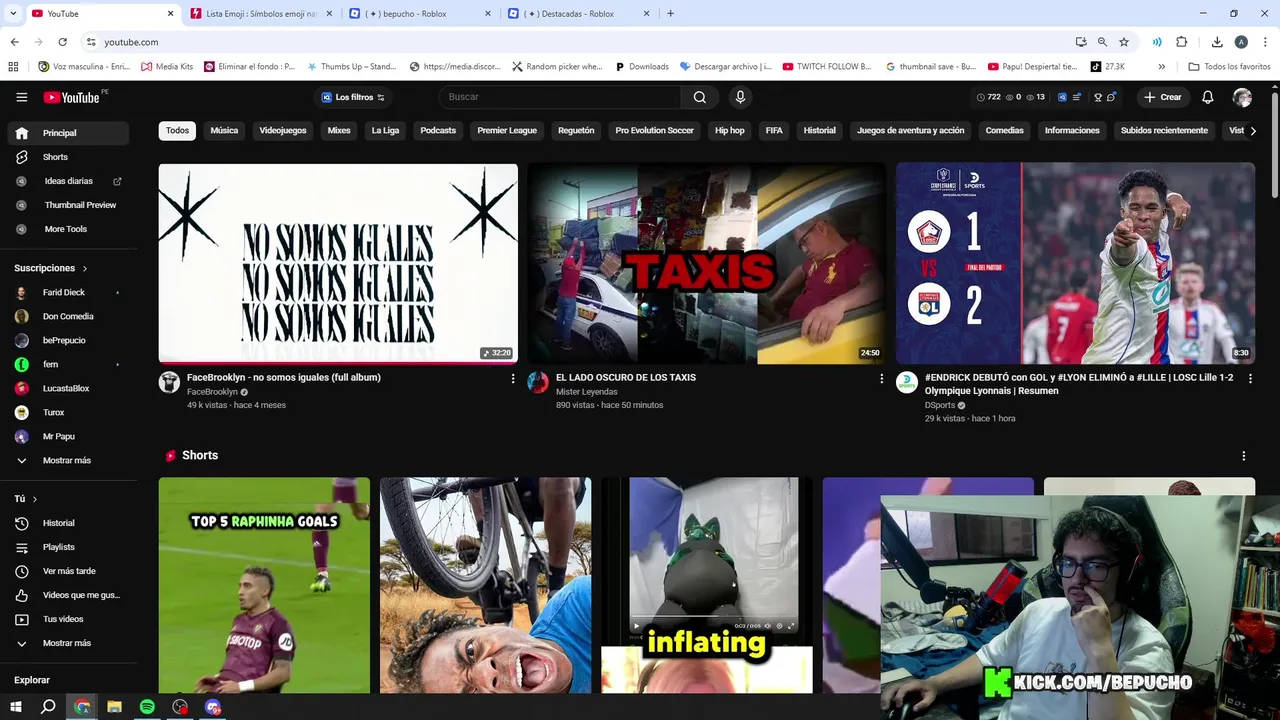This screenshot has height=720, width=1280.
Task: Play the No Somos Iguales album thumbnail
Action: (x=338, y=263)
